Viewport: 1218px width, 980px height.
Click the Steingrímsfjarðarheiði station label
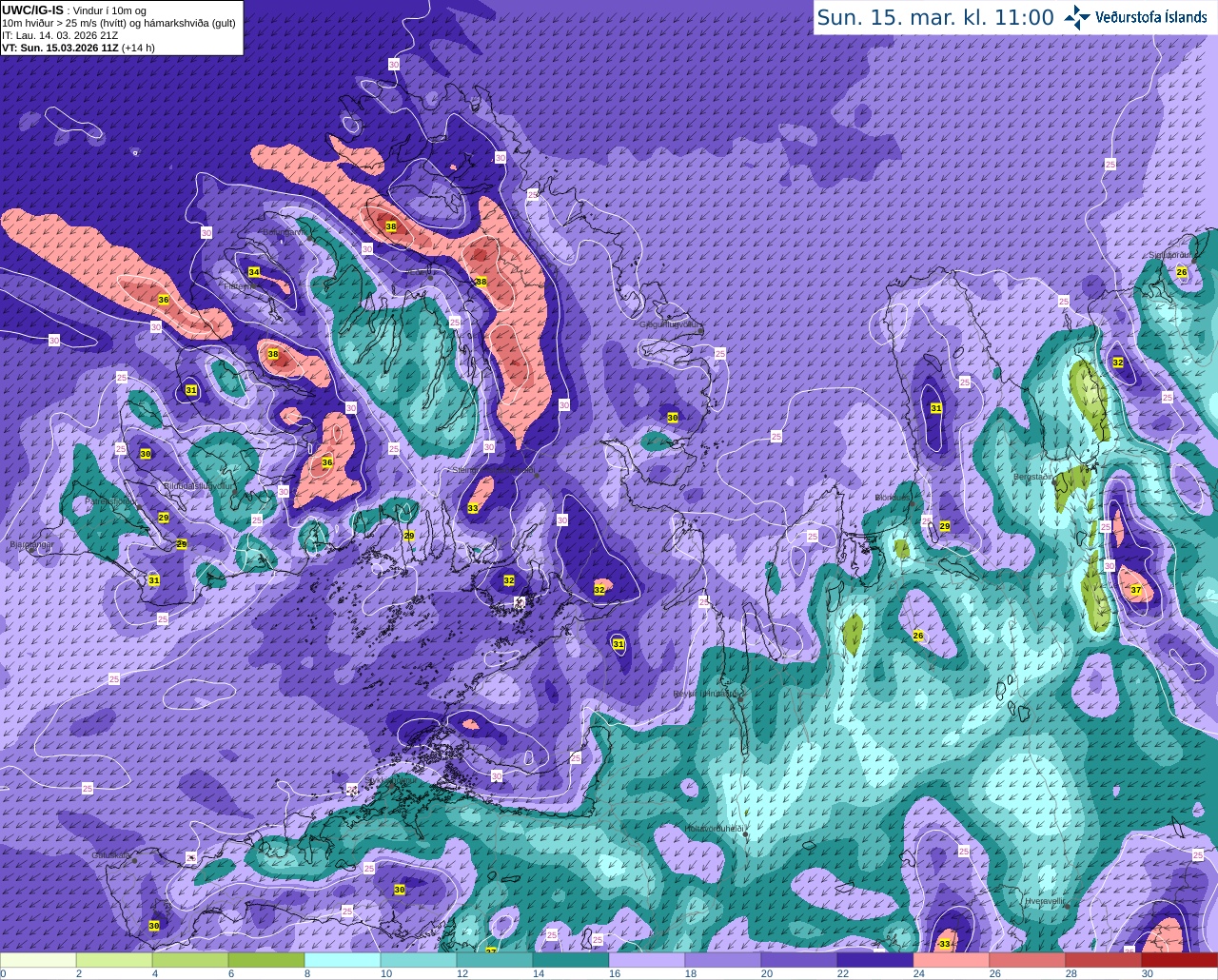(x=492, y=469)
